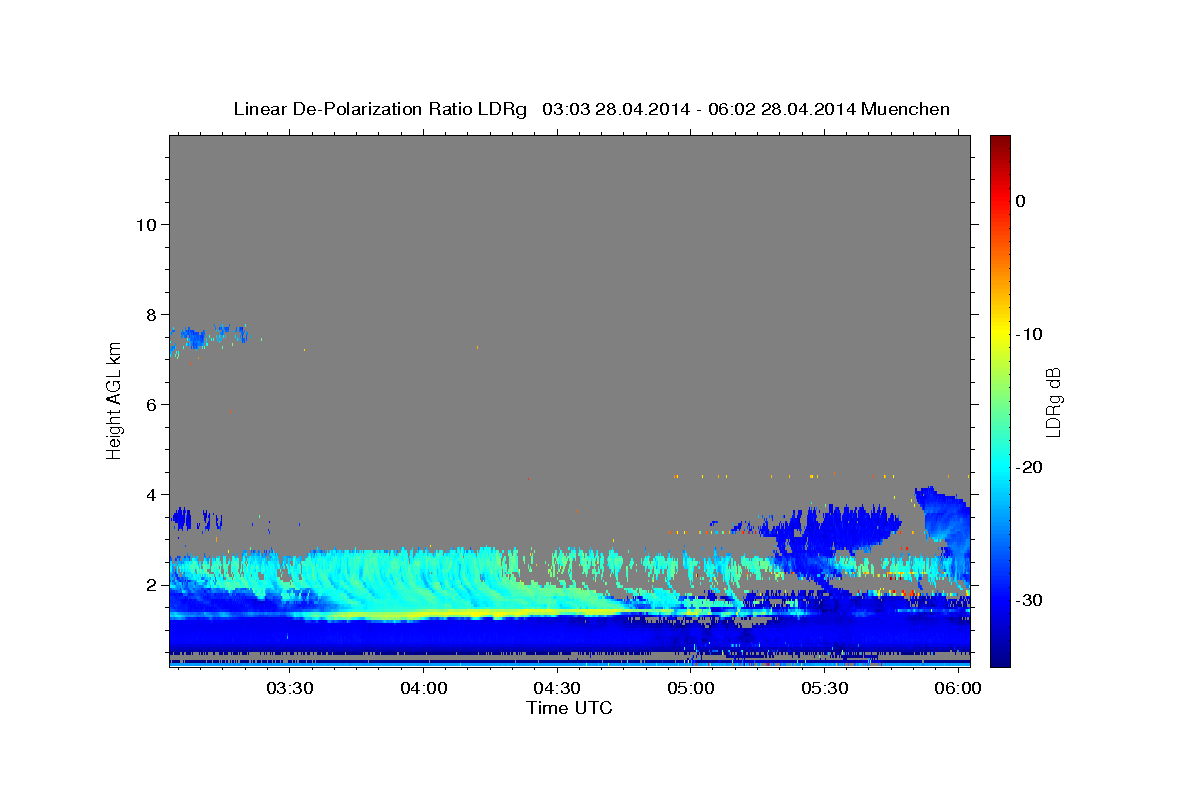Click the yellow high-LDR layer near 04:00
Screen dimensions: 1200x800
point(430,613)
